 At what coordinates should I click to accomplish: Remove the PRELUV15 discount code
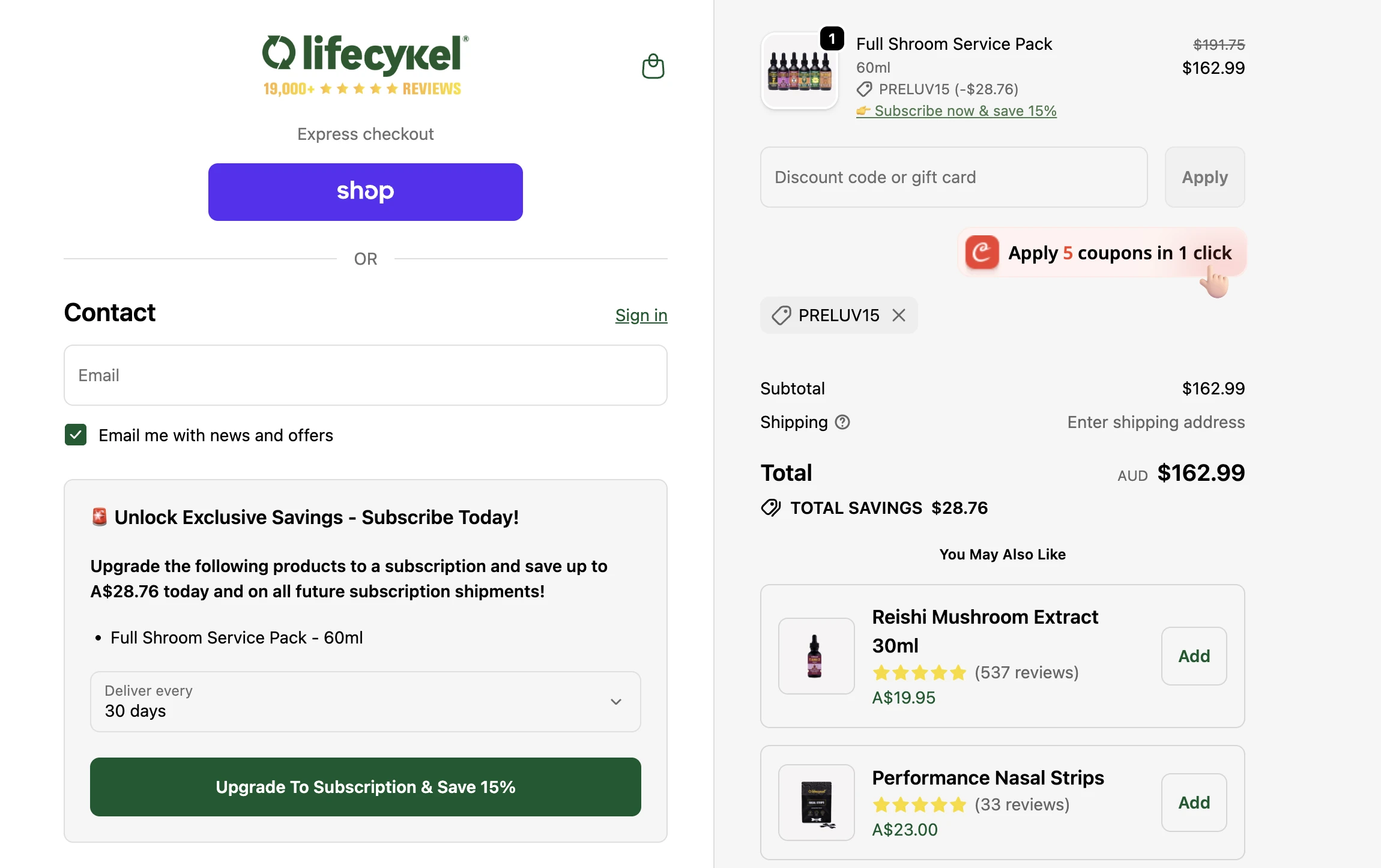tap(899, 315)
